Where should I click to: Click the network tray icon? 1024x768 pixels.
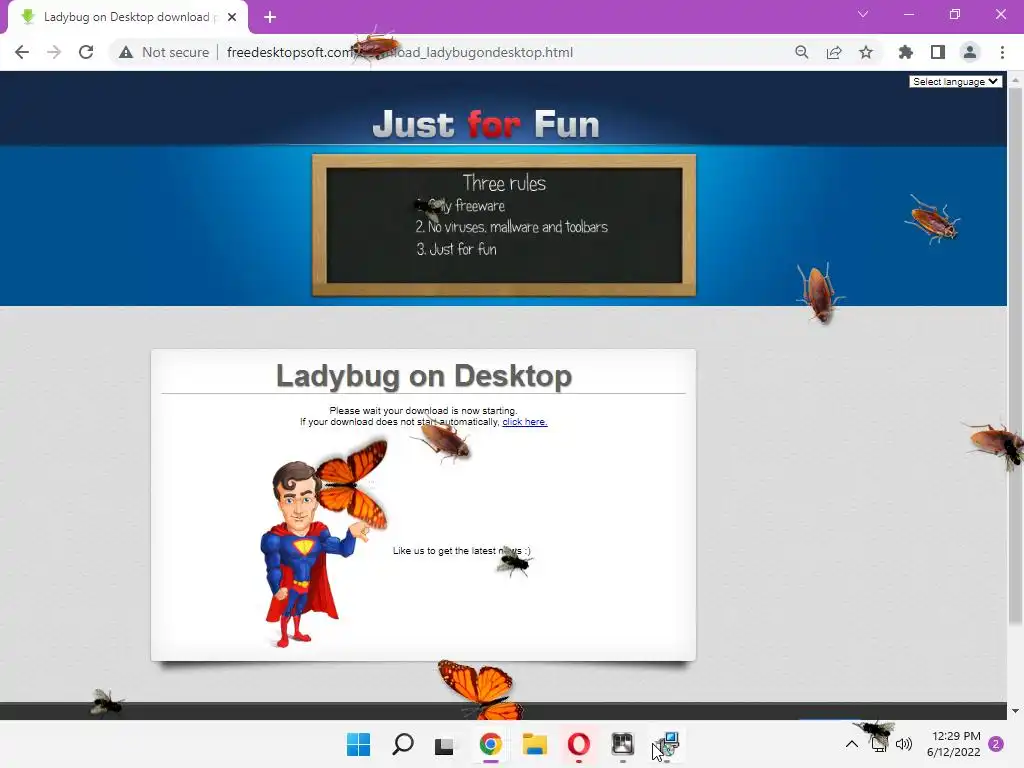click(x=879, y=744)
